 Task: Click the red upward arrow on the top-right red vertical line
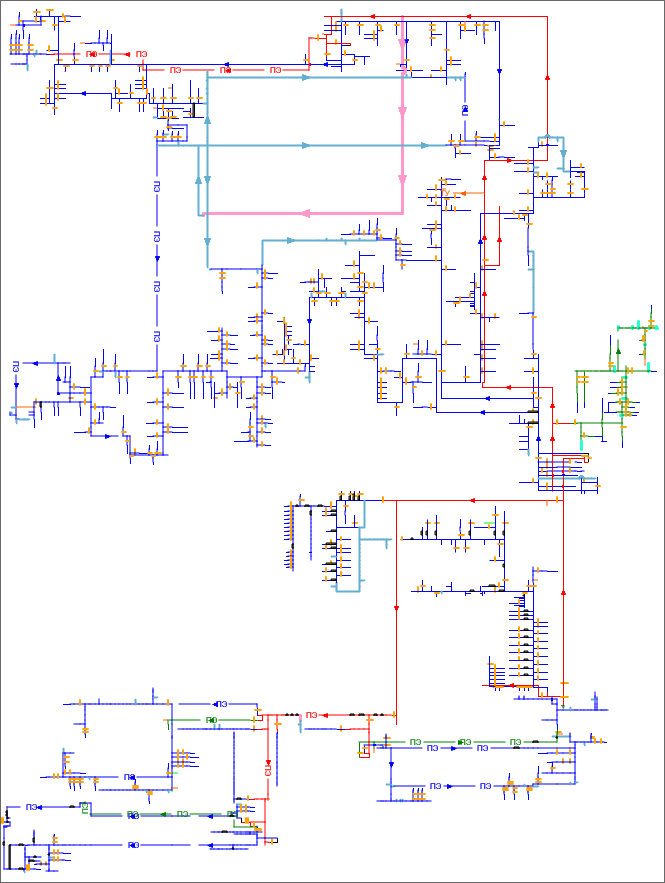(548, 76)
